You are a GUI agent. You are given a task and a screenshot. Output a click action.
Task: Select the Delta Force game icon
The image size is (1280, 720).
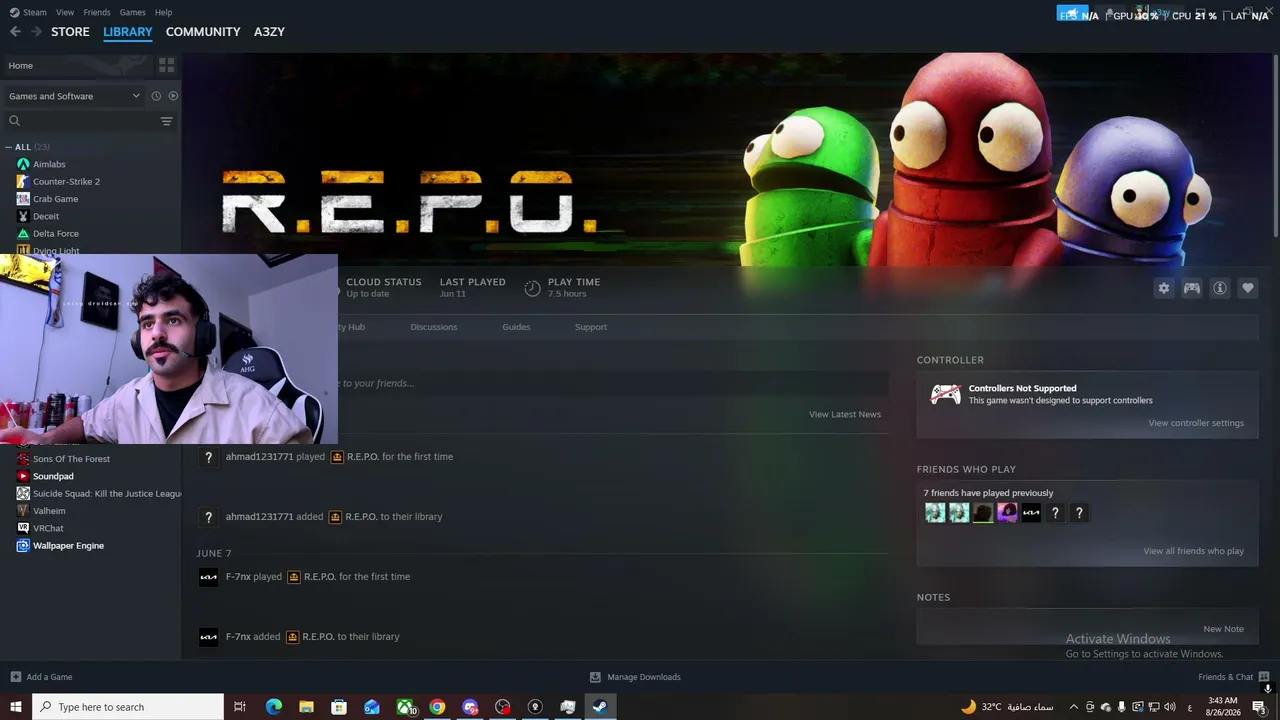tap(23, 233)
